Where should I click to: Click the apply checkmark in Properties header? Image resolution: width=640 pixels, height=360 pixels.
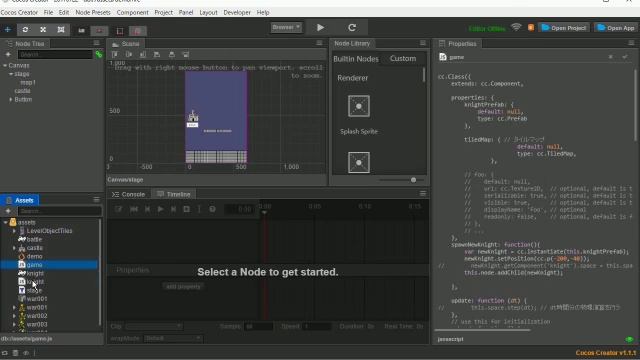[625, 57]
